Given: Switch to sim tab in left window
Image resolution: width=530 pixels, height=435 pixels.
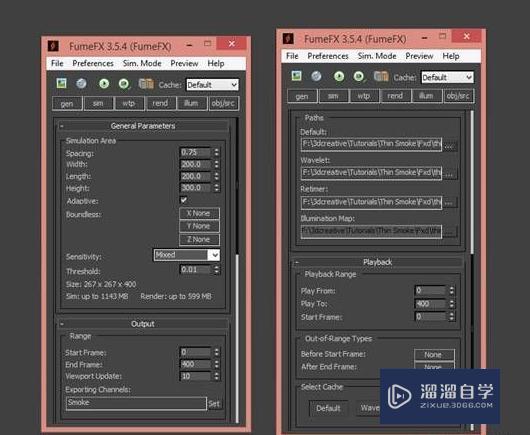Looking at the screenshot, I should coord(98,103).
